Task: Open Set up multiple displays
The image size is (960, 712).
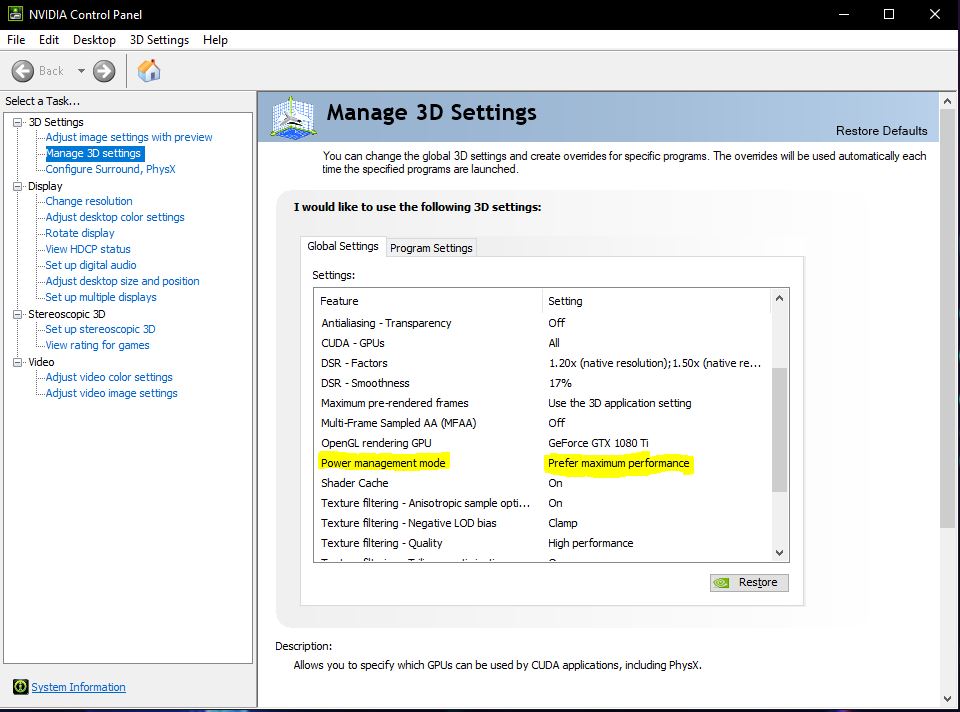Action: tap(100, 297)
